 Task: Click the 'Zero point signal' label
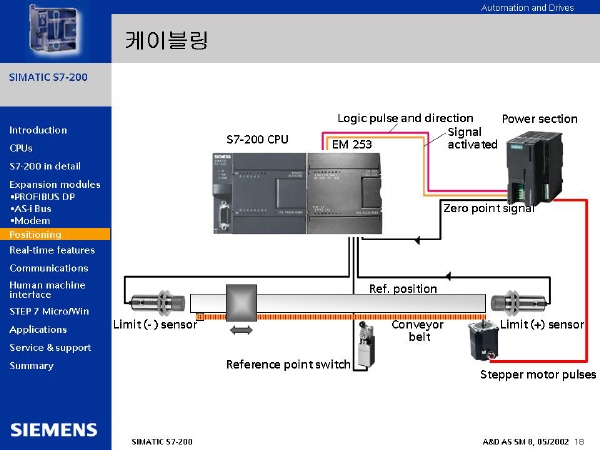(x=489, y=208)
